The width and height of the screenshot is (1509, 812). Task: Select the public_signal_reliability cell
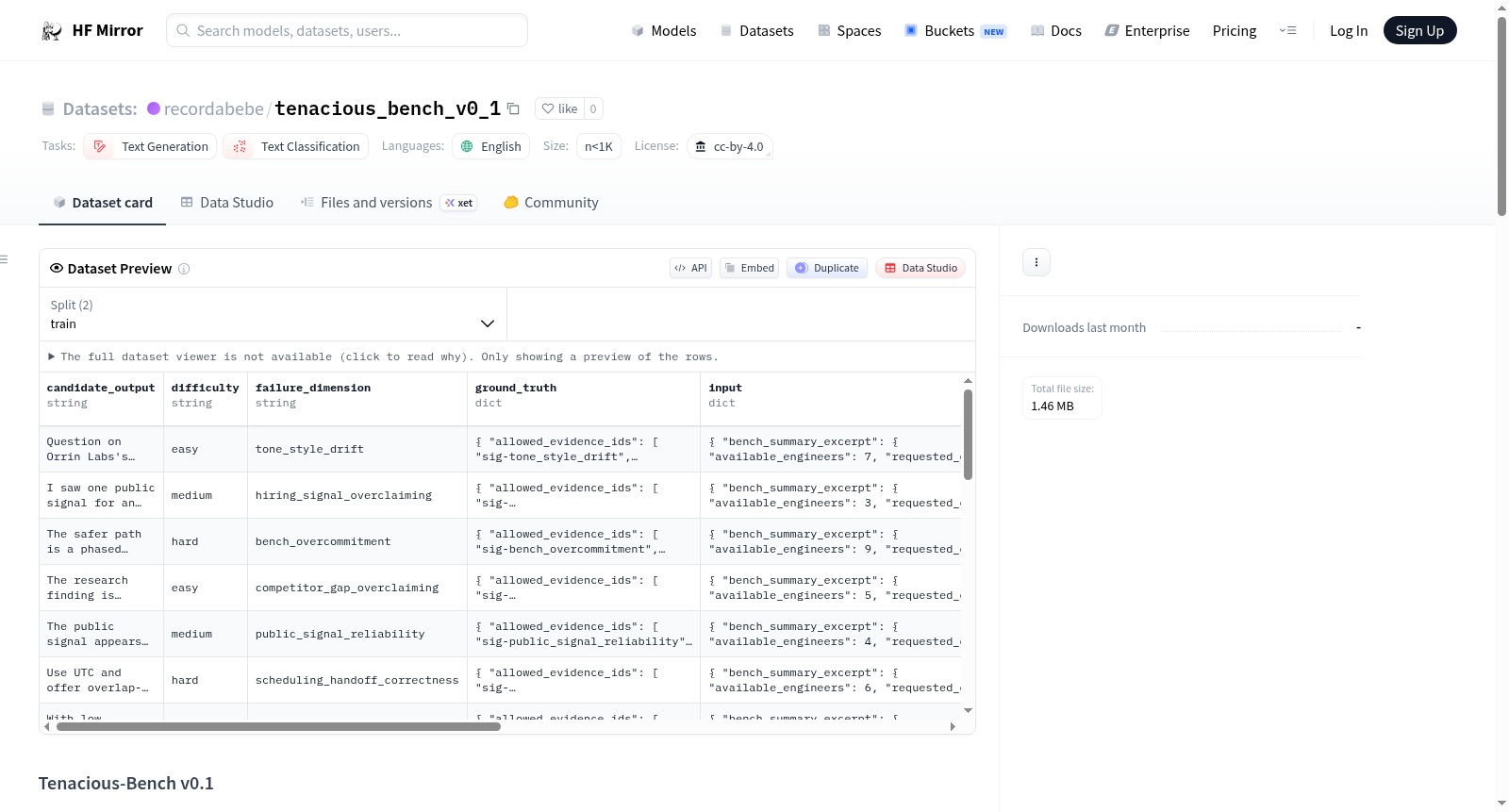[357, 634]
